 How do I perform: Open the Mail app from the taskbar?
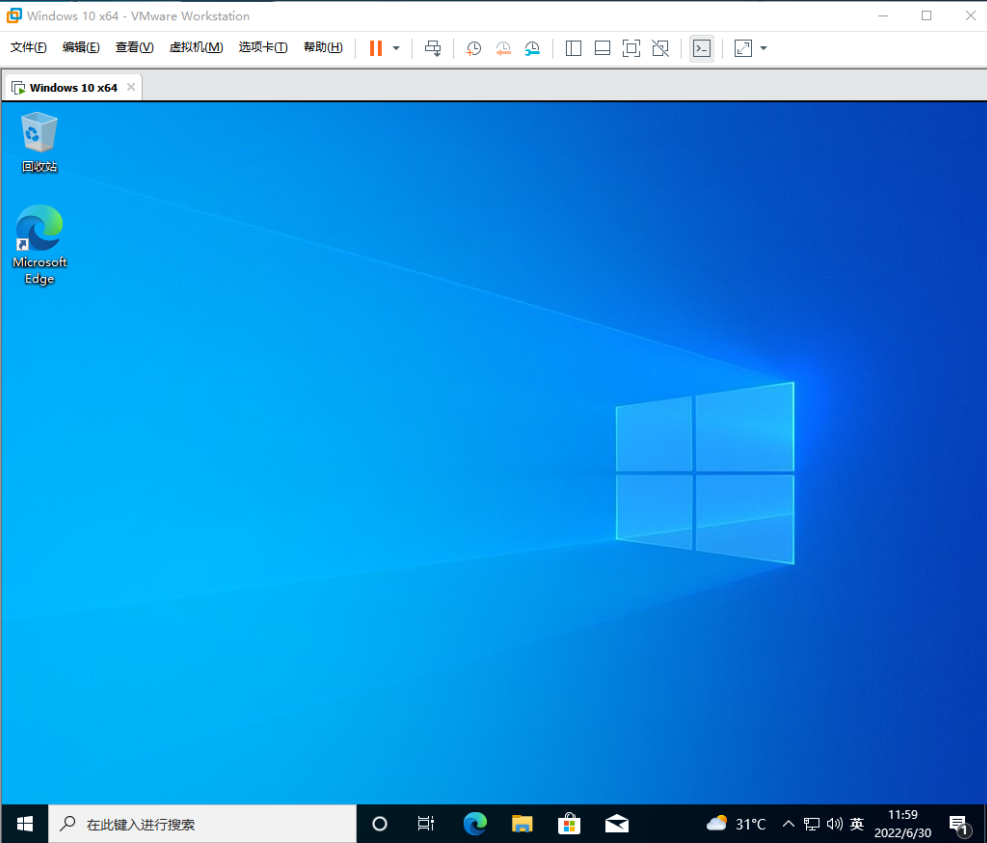tap(617, 823)
